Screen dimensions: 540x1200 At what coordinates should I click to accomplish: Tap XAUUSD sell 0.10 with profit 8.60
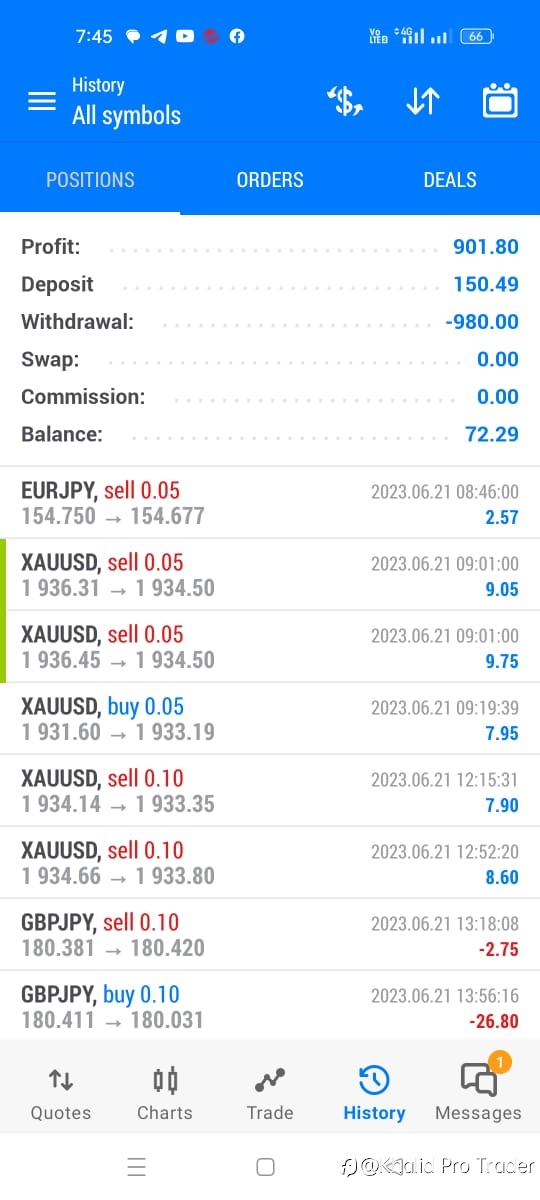pos(270,863)
